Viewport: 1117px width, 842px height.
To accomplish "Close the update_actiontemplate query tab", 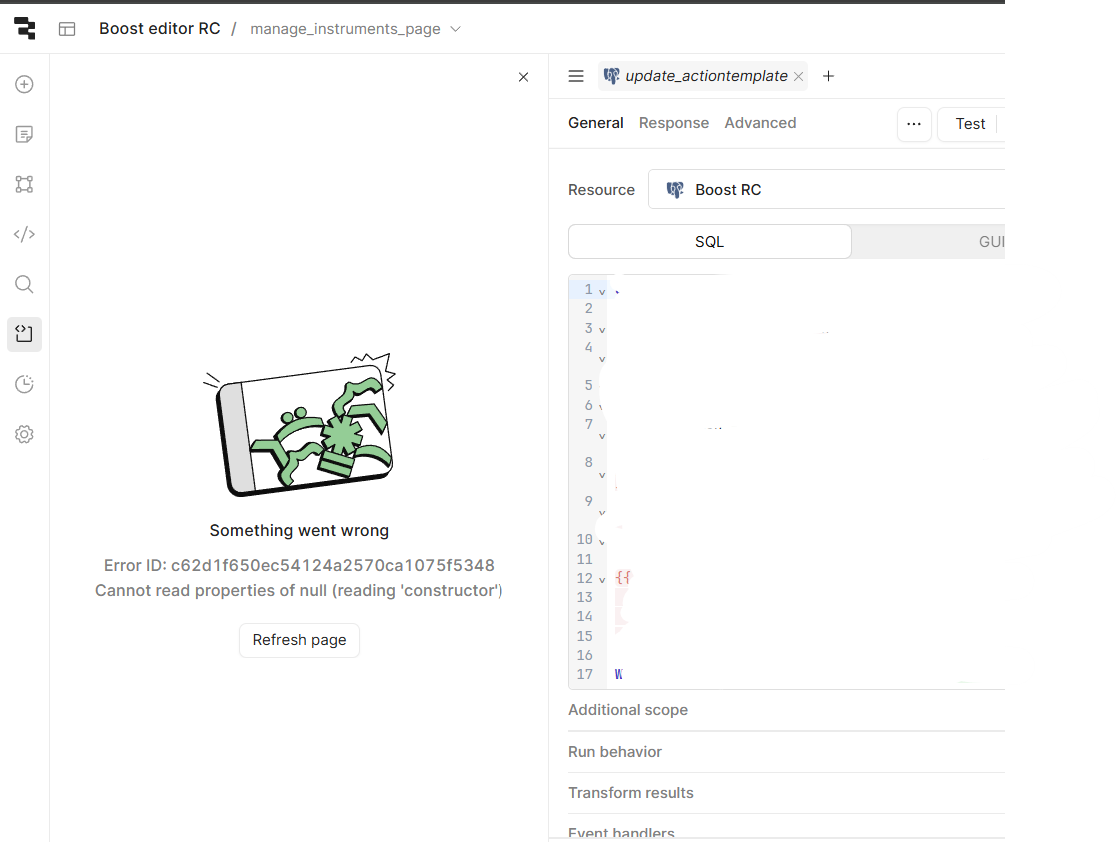I will 798,77.
